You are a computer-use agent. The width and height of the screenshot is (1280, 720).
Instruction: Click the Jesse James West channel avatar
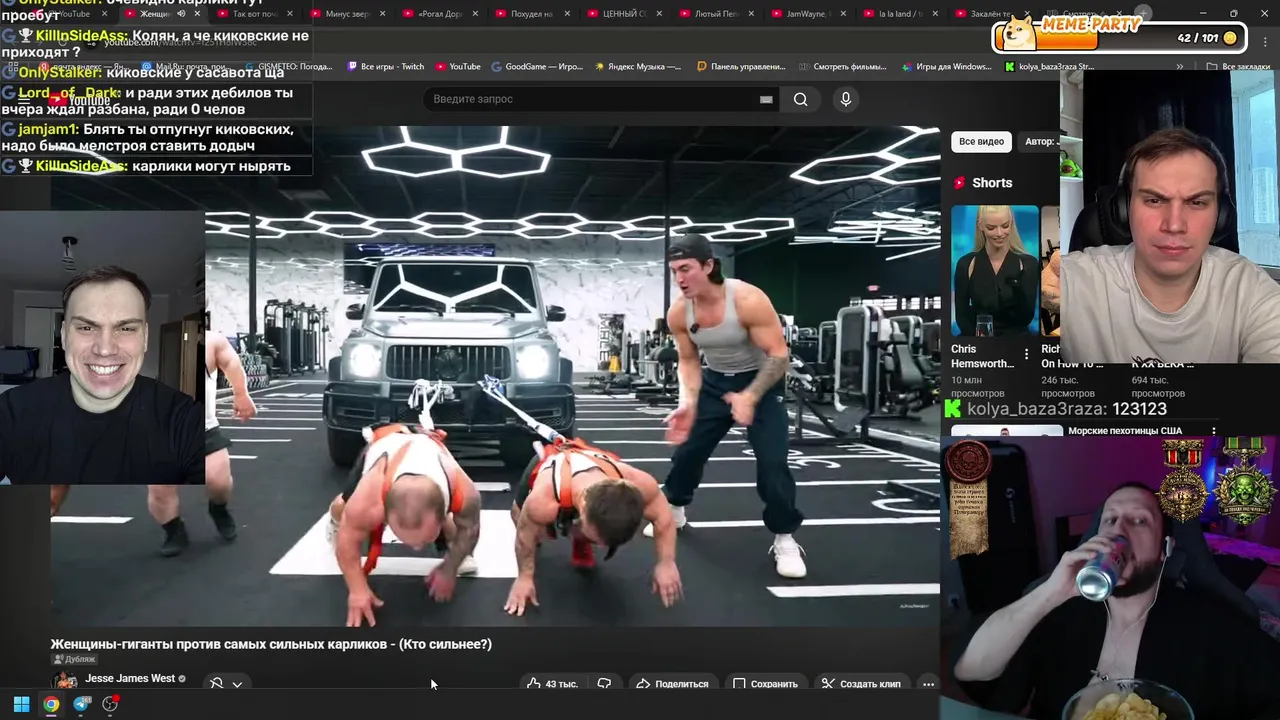[65, 682]
